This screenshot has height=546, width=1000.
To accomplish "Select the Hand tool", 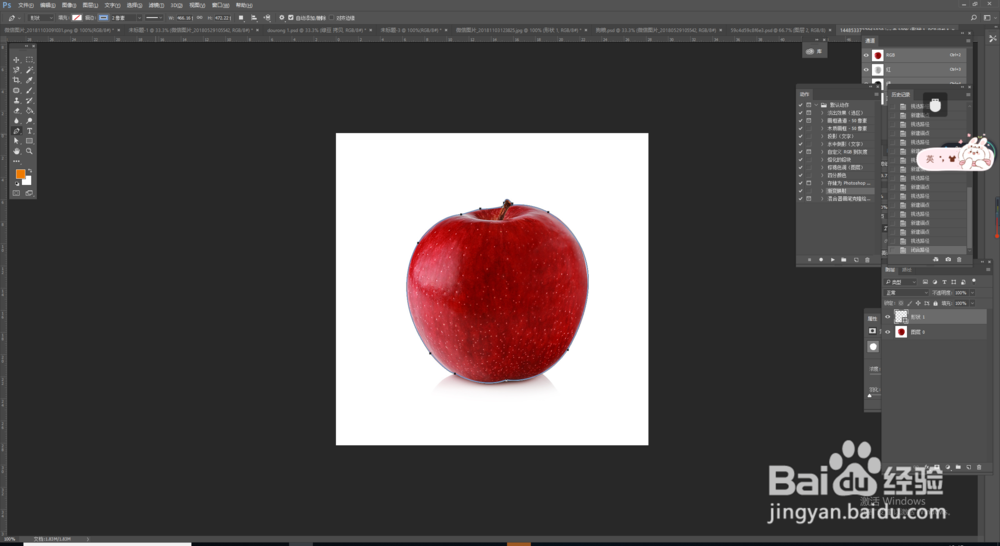I will coord(17,151).
